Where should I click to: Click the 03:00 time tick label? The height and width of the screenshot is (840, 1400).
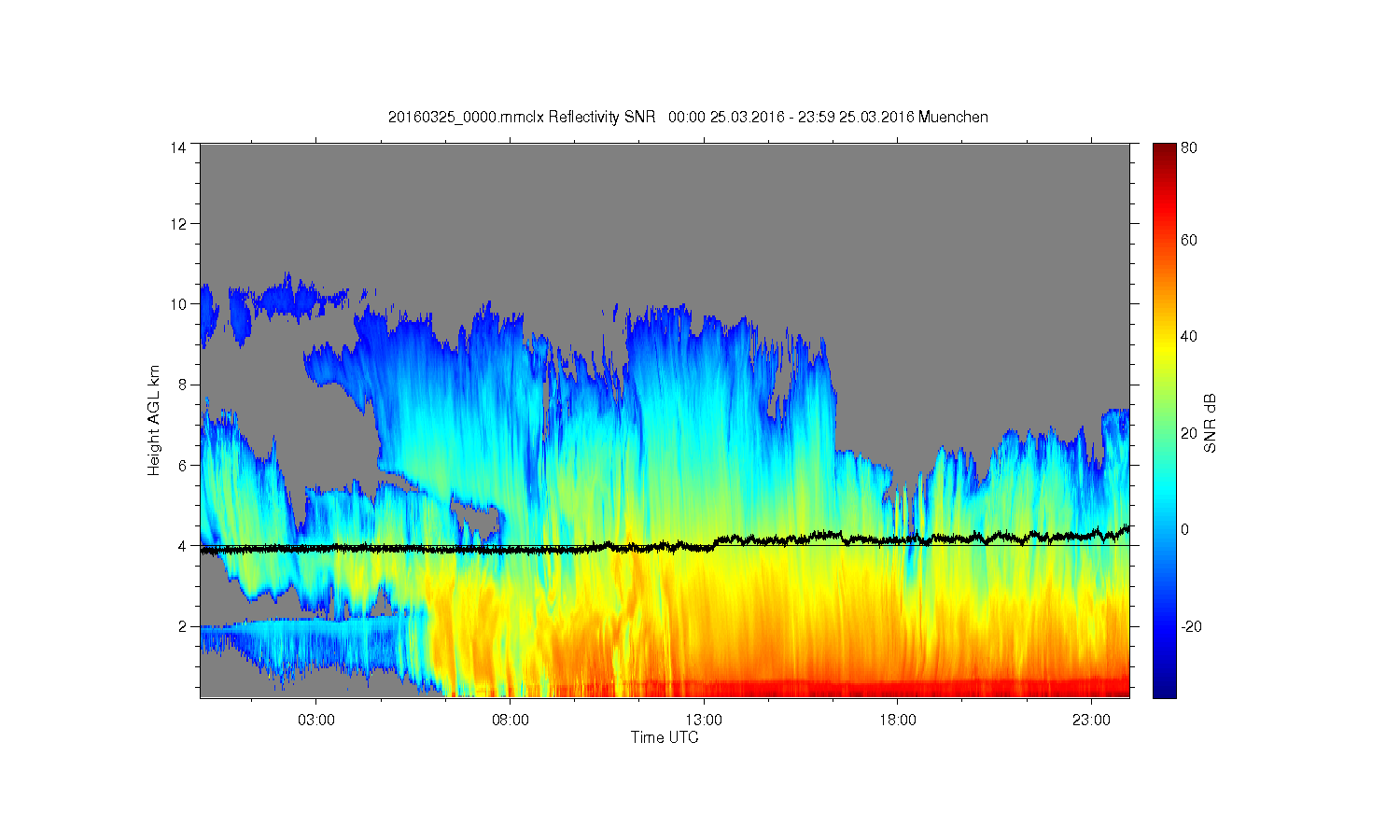(x=316, y=721)
